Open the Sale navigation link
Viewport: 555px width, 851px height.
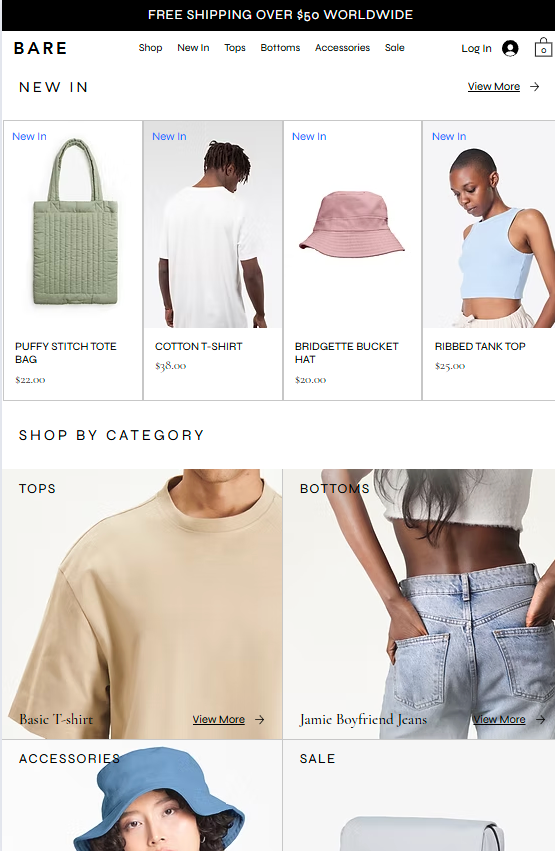point(394,48)
